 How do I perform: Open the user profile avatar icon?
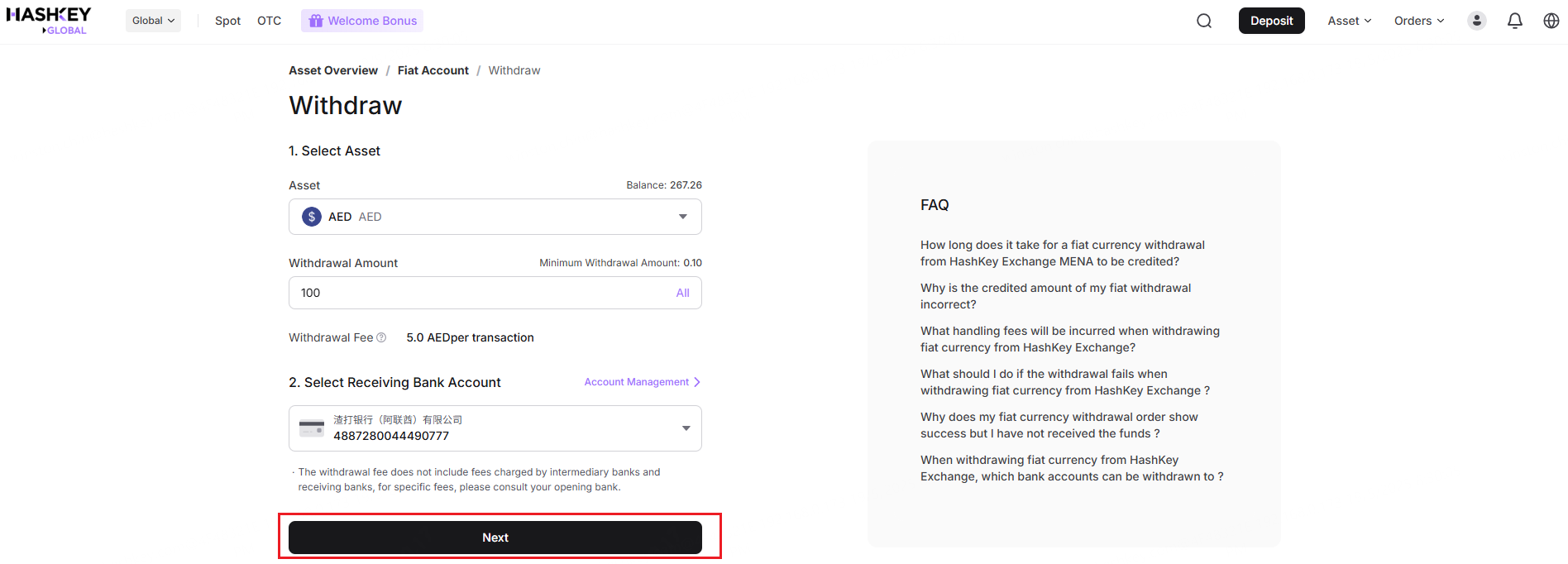pyautogui.click(x=1476, y=21)
